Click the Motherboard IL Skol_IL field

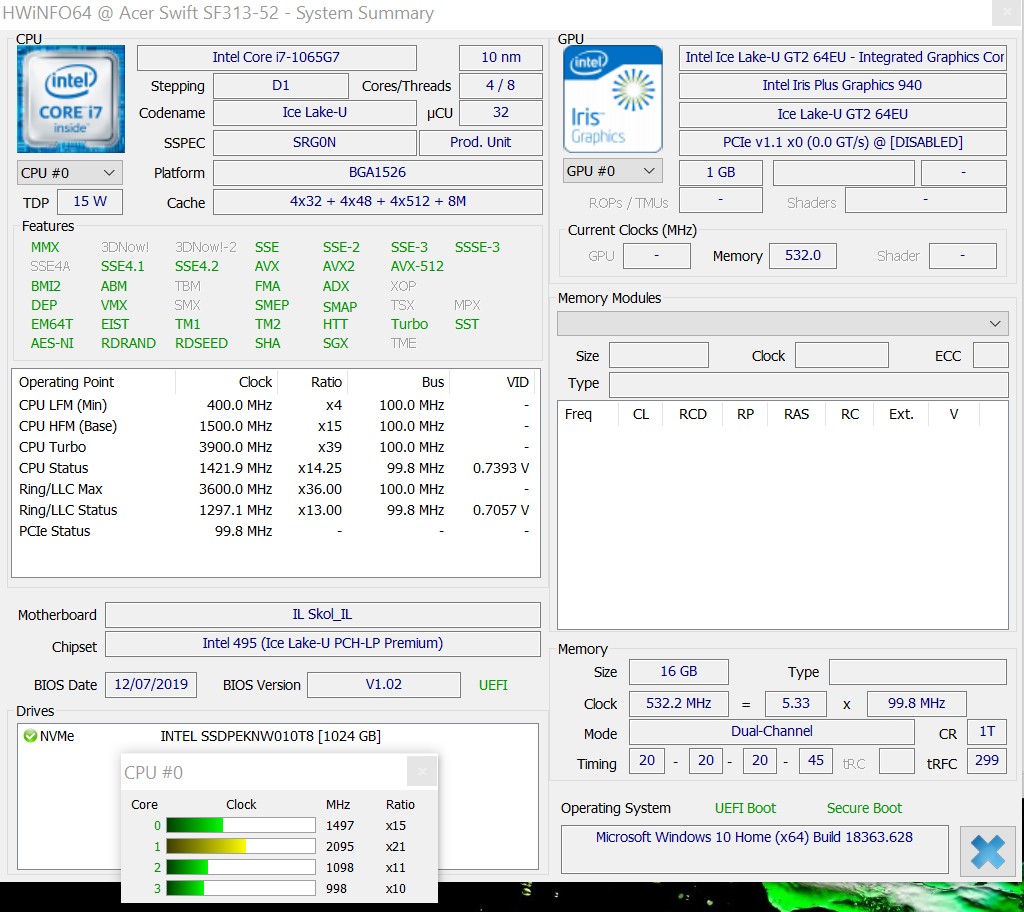tap(323, 615)
